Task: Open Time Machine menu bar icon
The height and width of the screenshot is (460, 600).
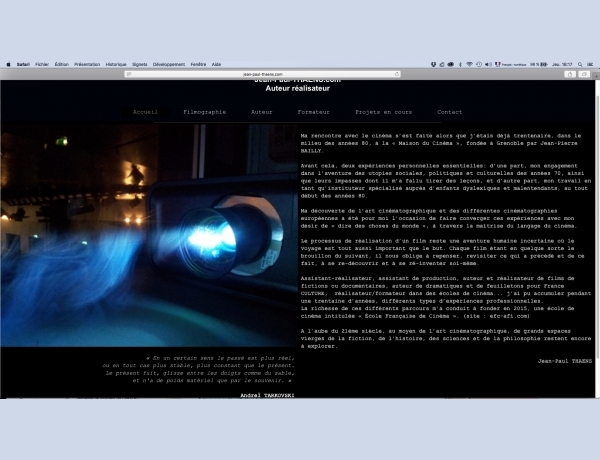Action: [x=479, y=64]
